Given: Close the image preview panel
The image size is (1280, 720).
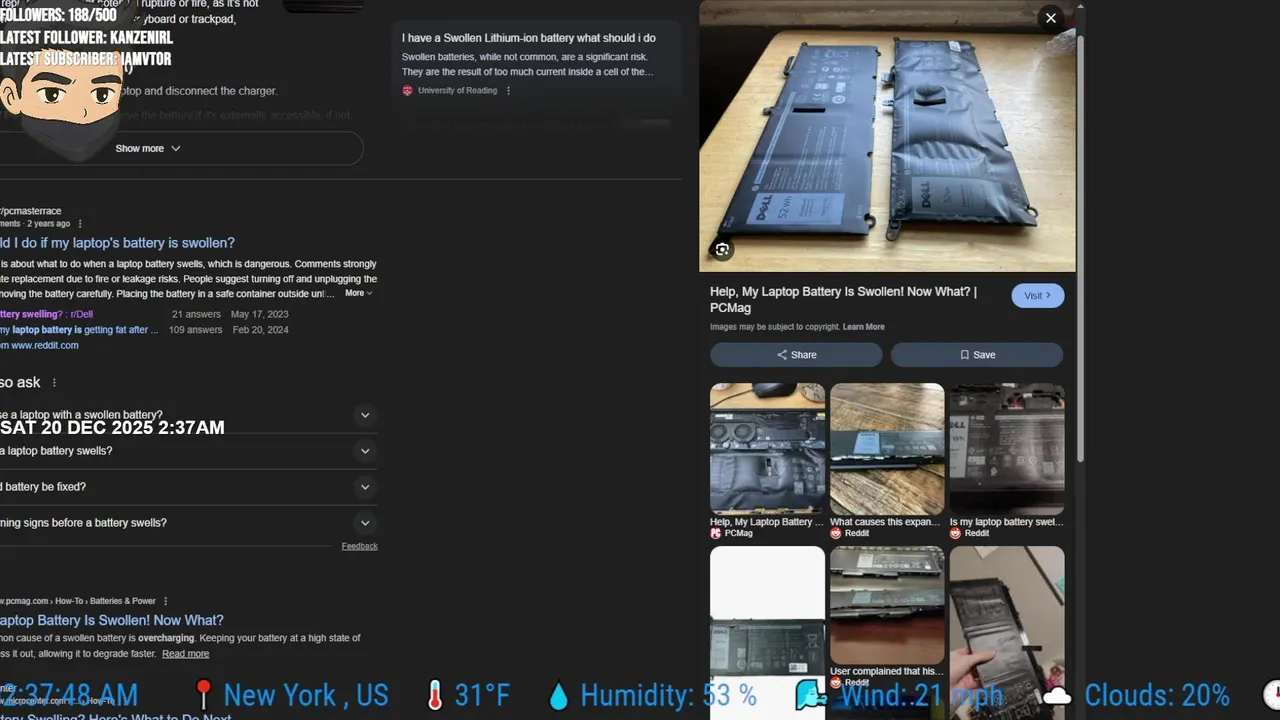Looking at the screenshot, I should (1050, 18).
